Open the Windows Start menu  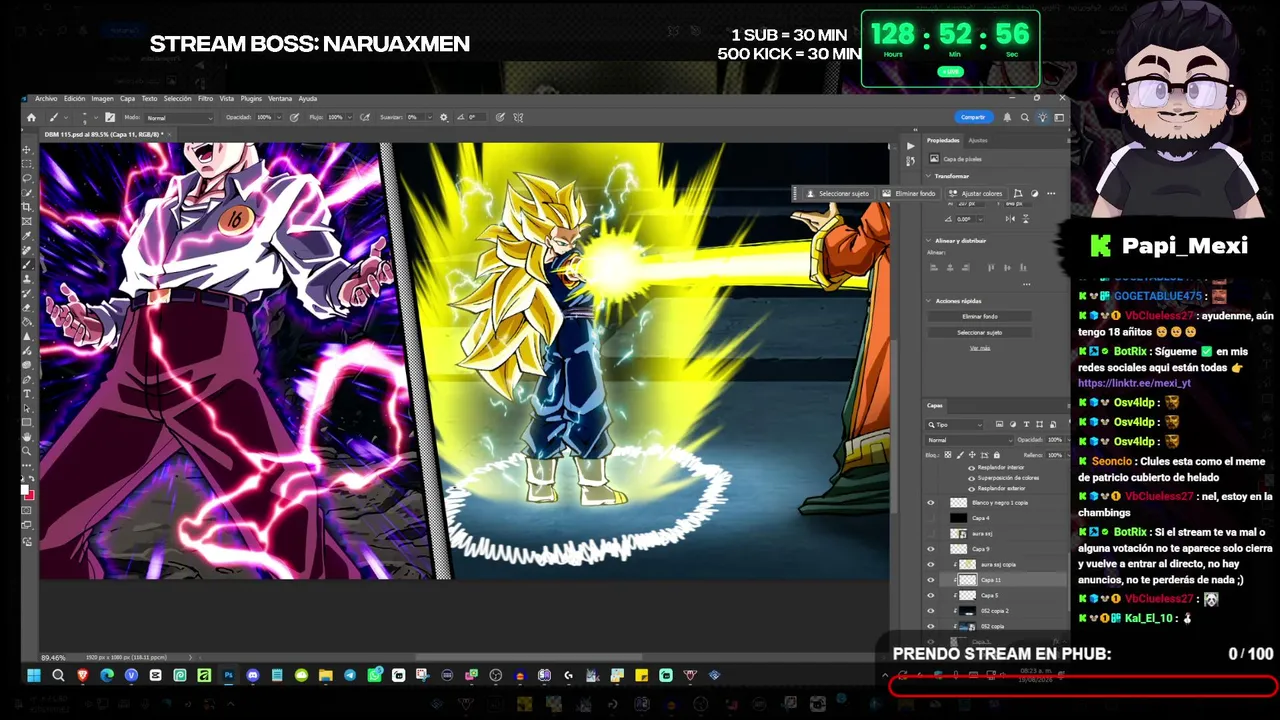coord(34,675)
